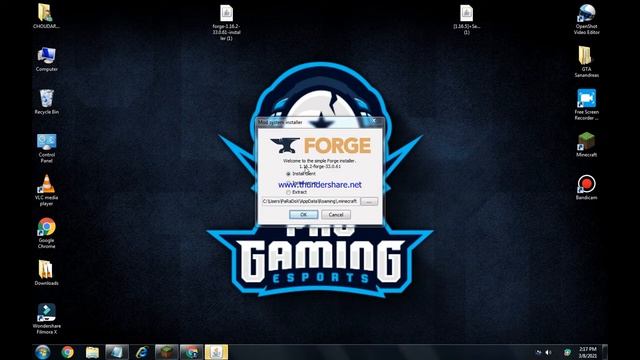The height and width of the screenshot is (360, 640).
Task: Launch OpenShot Video Editor shortcut
Action: click(x=587, y=19)
